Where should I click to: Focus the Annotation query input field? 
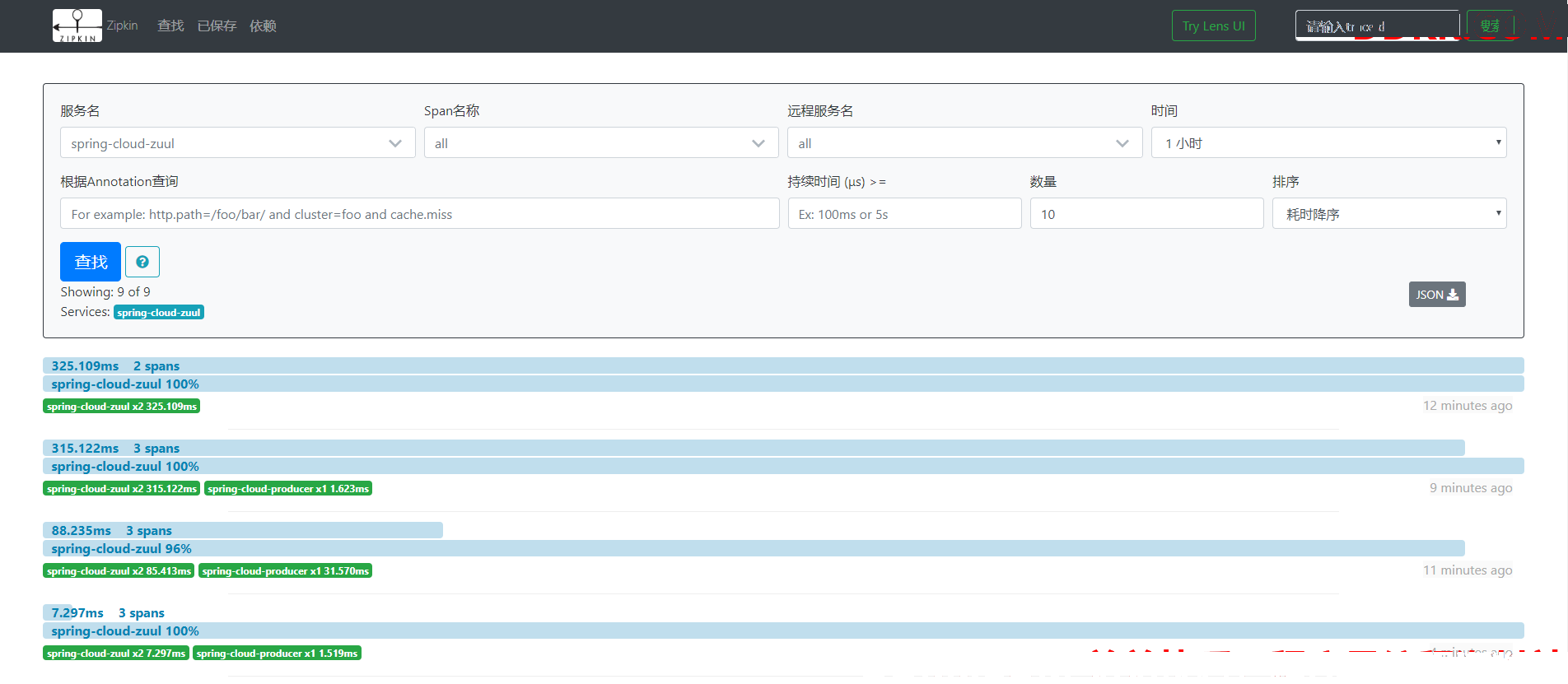tap(419, 213)
